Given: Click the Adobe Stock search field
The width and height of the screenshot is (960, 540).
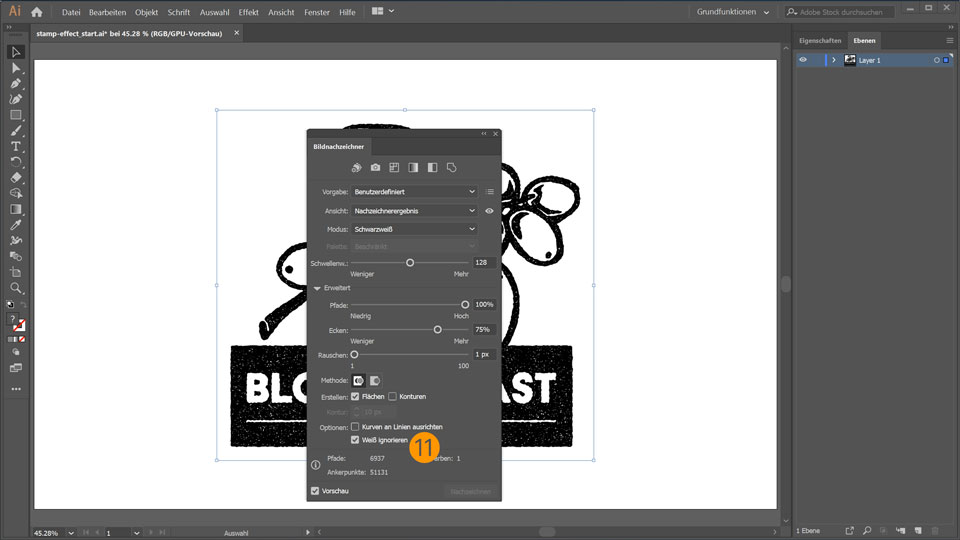Looking at the screenshot, I should (x=840, y=12).
